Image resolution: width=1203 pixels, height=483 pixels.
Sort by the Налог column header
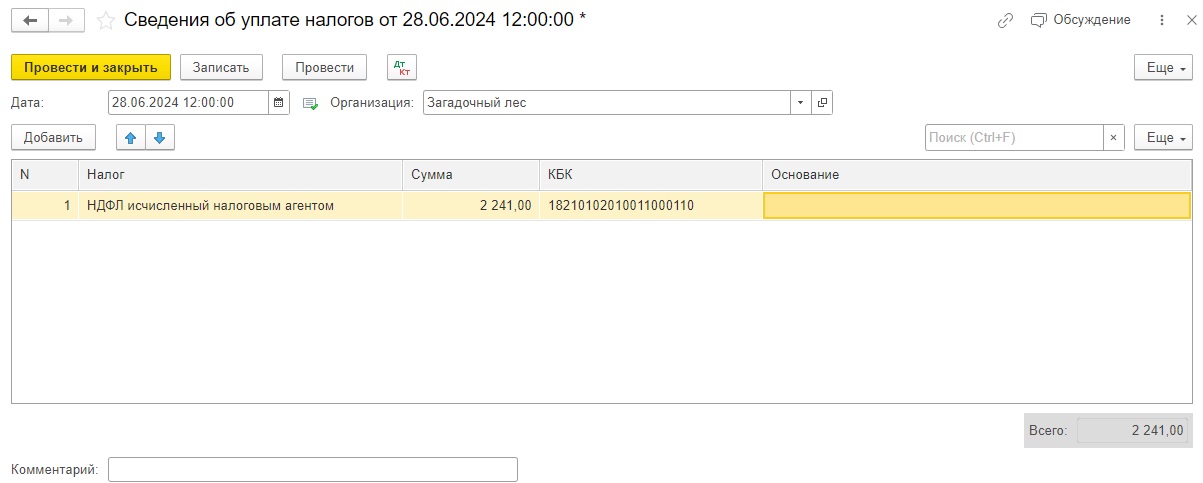coord(240,175)
